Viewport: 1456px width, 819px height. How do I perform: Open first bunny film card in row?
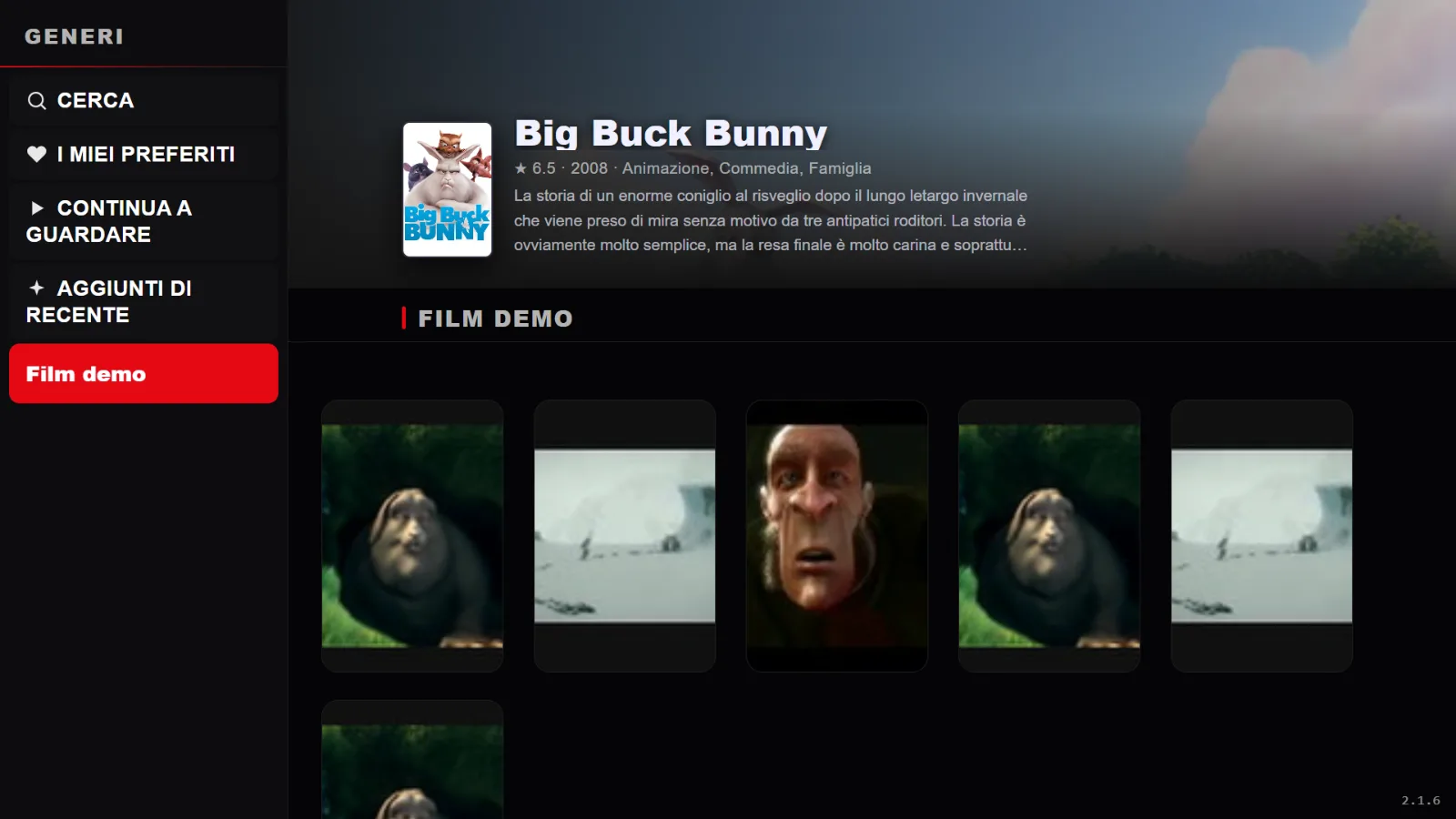coord(412,536)
